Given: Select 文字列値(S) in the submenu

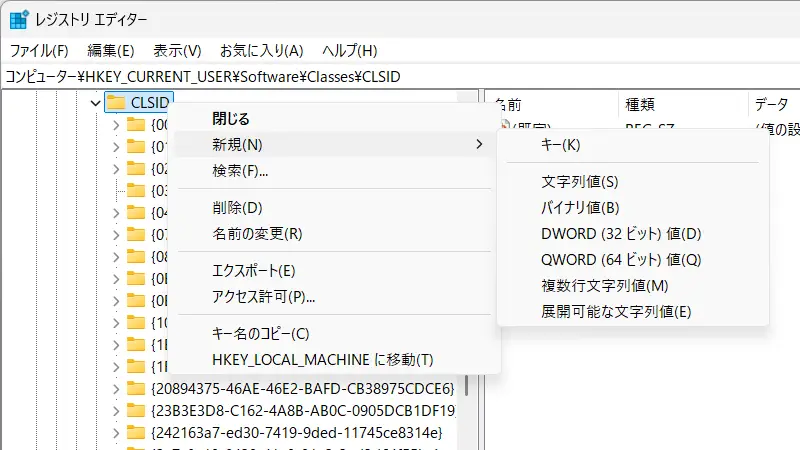Looking at the screenshot, I should click(580, 182).
